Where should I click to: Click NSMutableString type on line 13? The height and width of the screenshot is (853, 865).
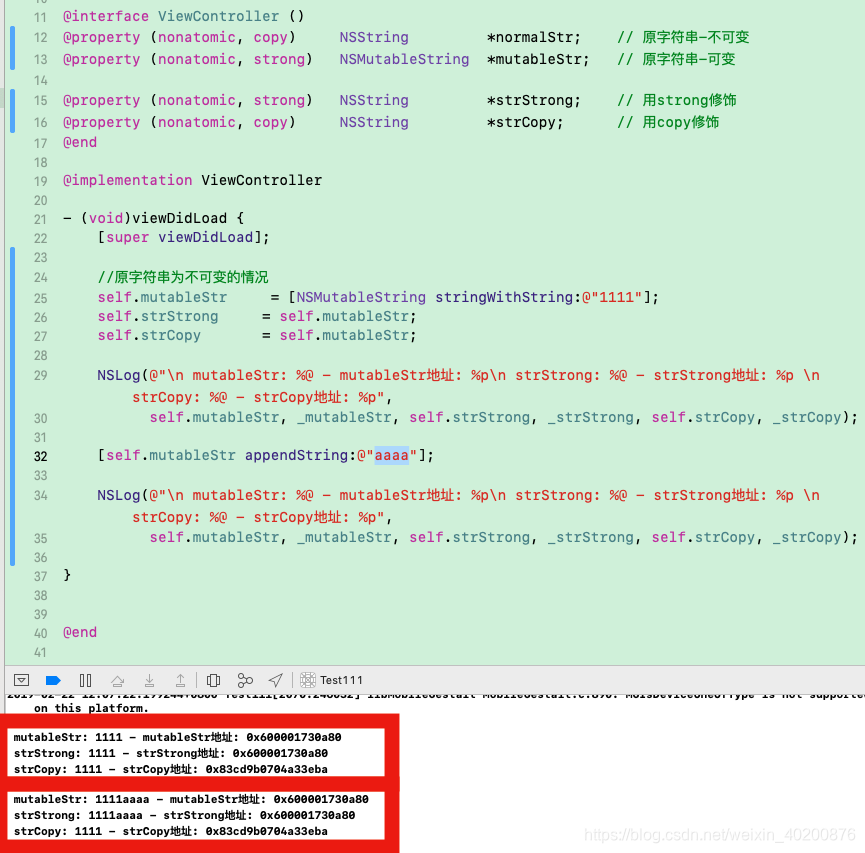[404, 58]
